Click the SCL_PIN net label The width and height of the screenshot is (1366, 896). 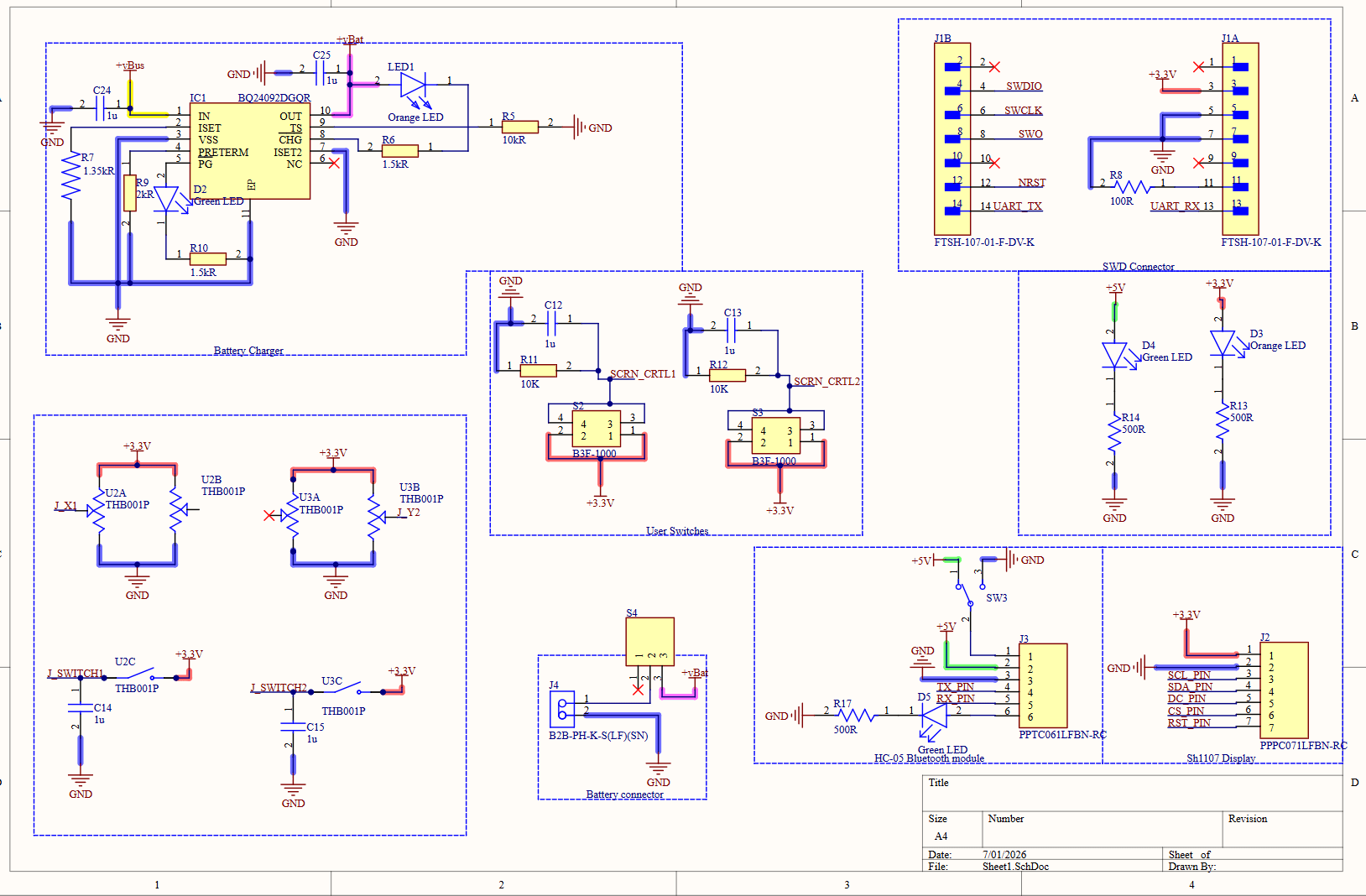tap(1189, 675)
